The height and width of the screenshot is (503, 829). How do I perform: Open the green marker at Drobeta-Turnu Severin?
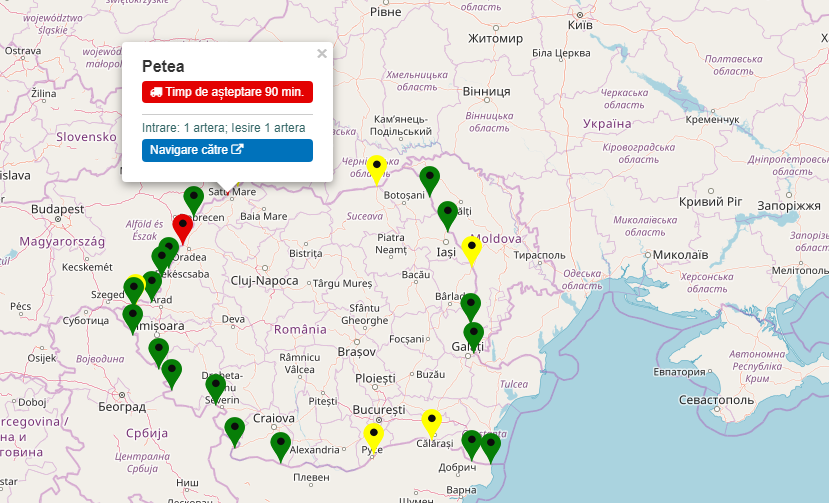coord(215,387)
